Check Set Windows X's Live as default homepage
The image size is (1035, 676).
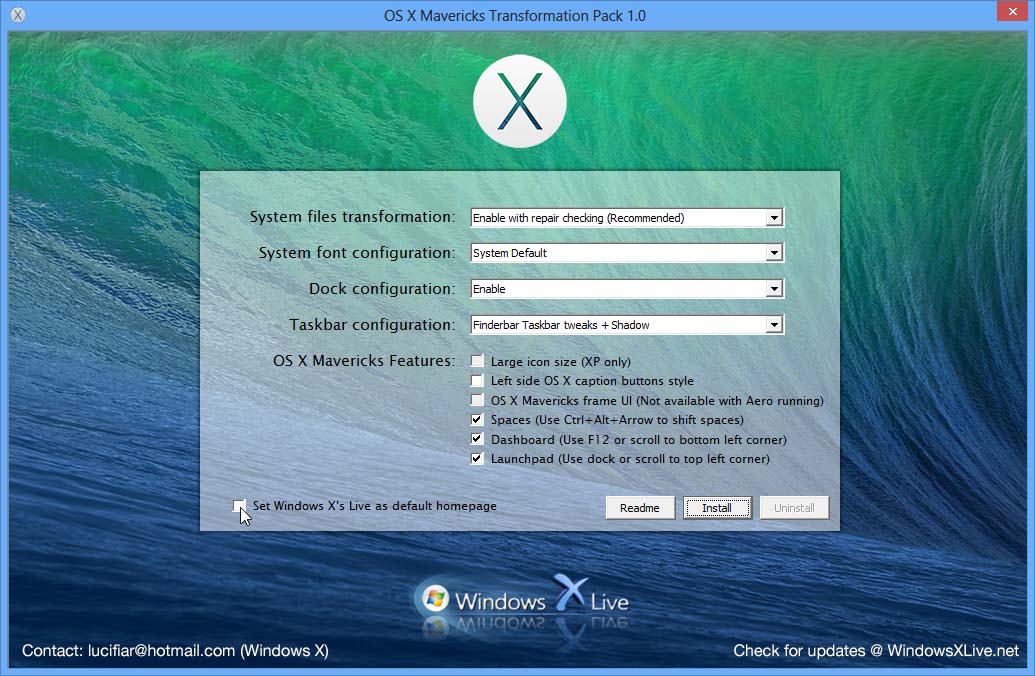(239, 506)
